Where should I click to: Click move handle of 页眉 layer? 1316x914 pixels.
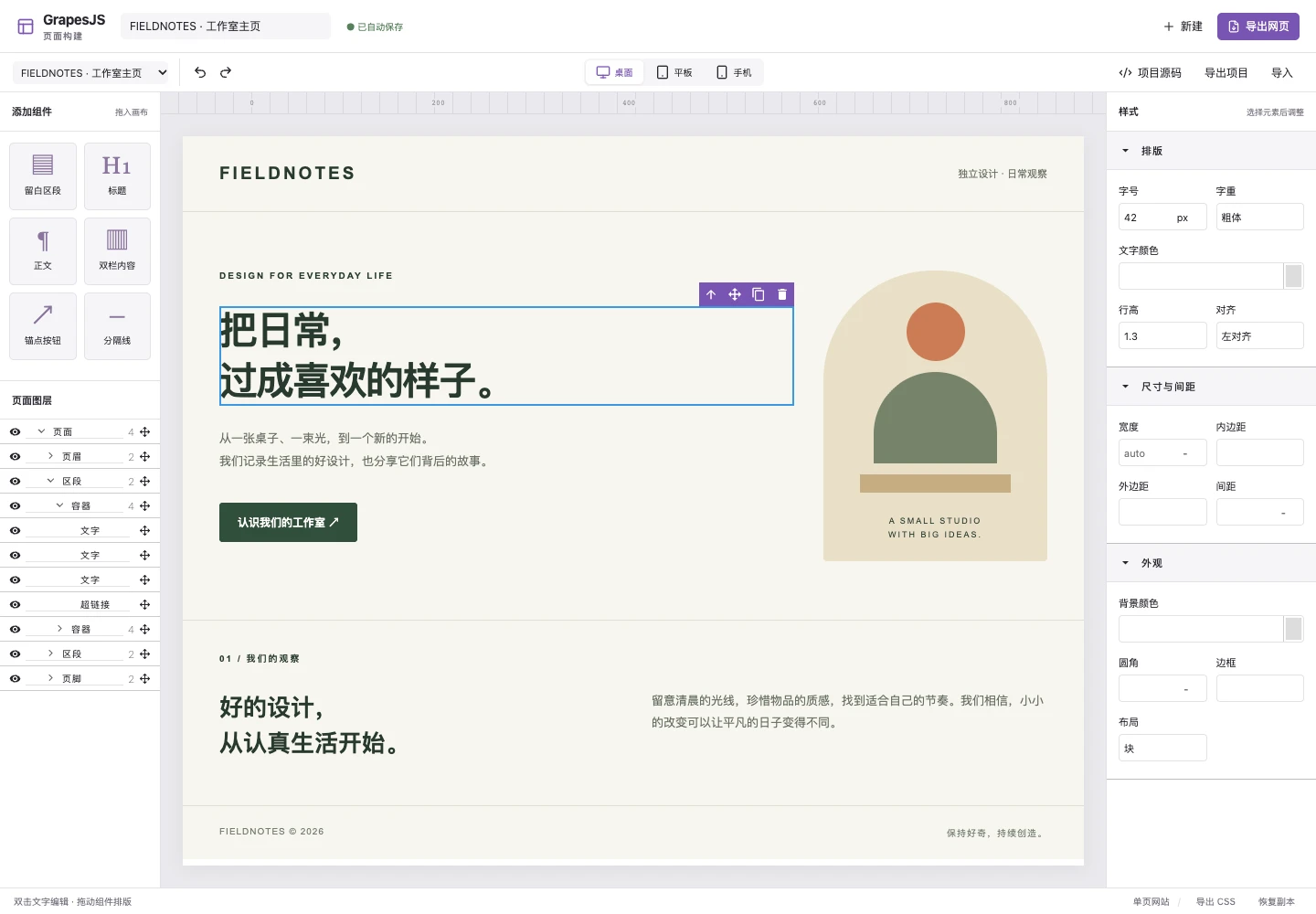click(x=144, y=456)
